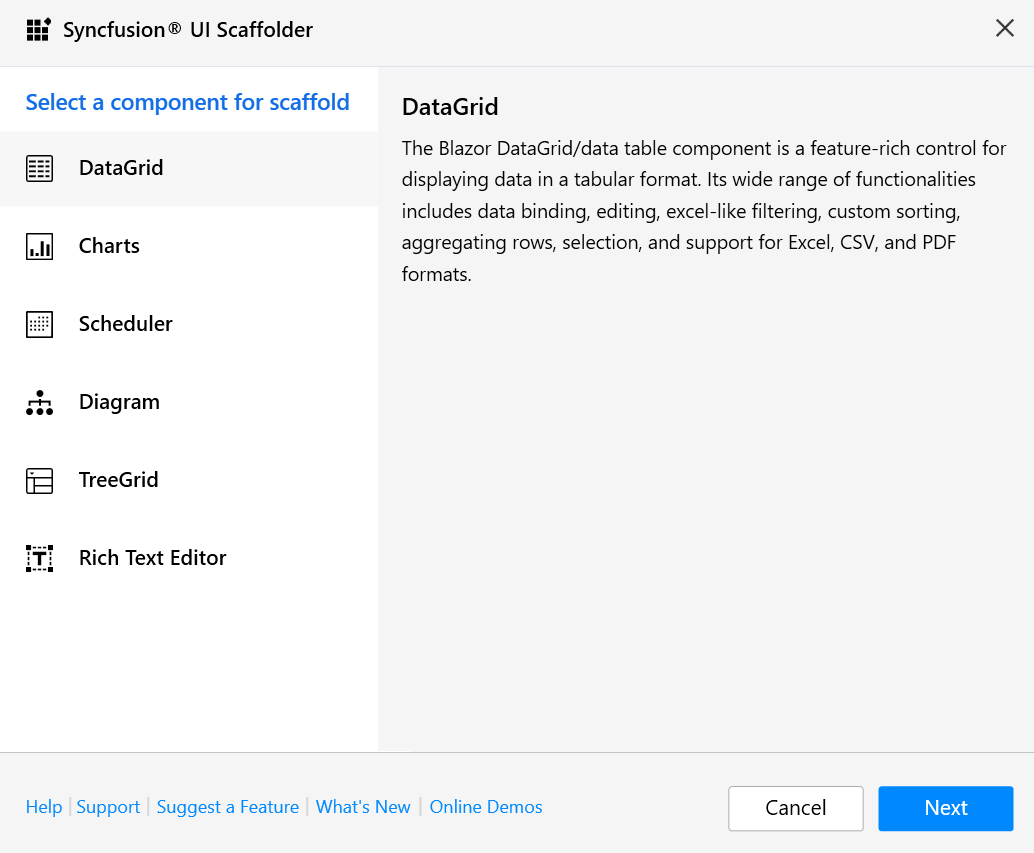Click the Syncfusion logo icon
Viewport: 1034px width, 853px height.
[x=38, y=30]
